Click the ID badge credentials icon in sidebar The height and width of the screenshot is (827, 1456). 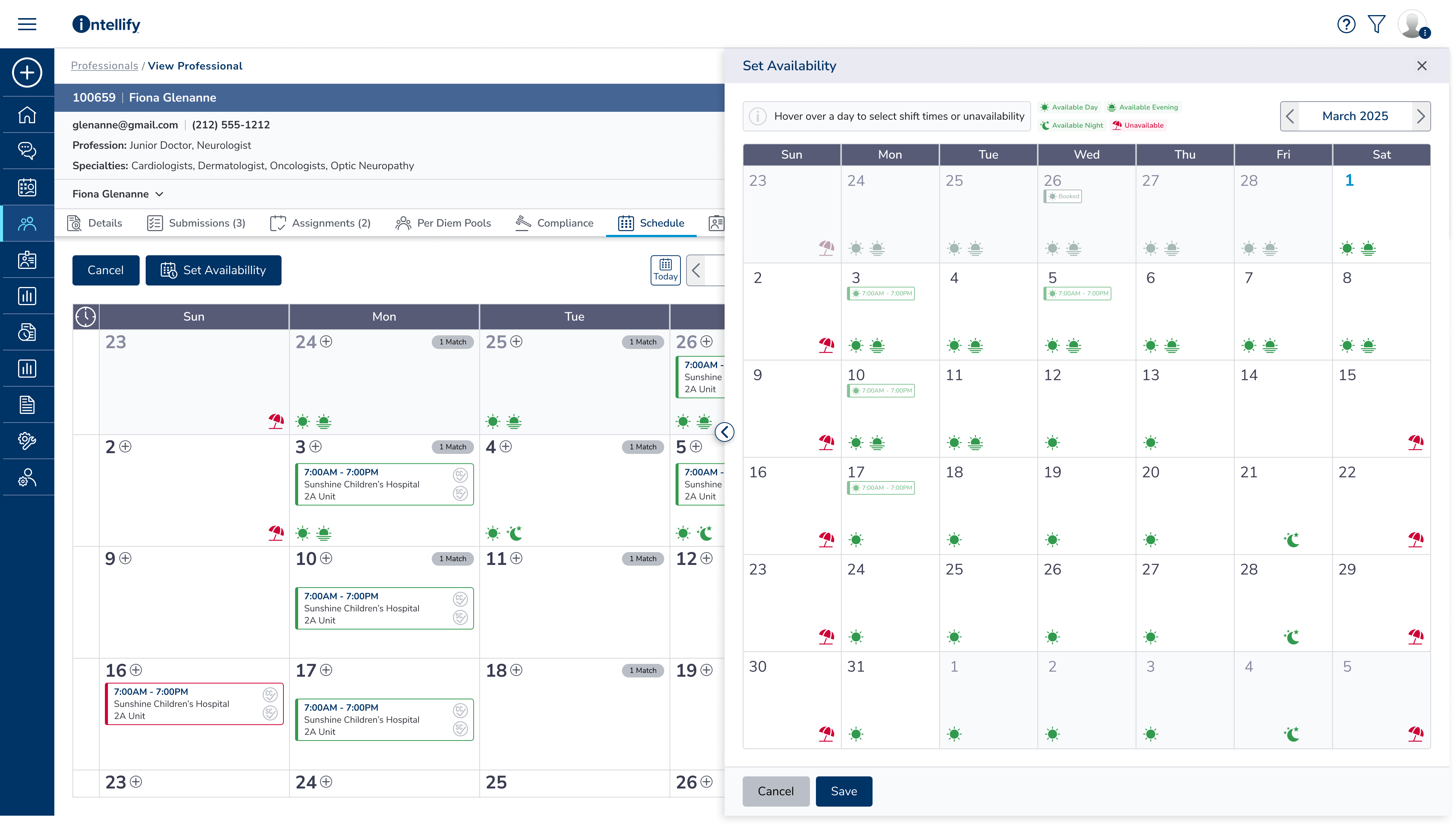point(27,259)
